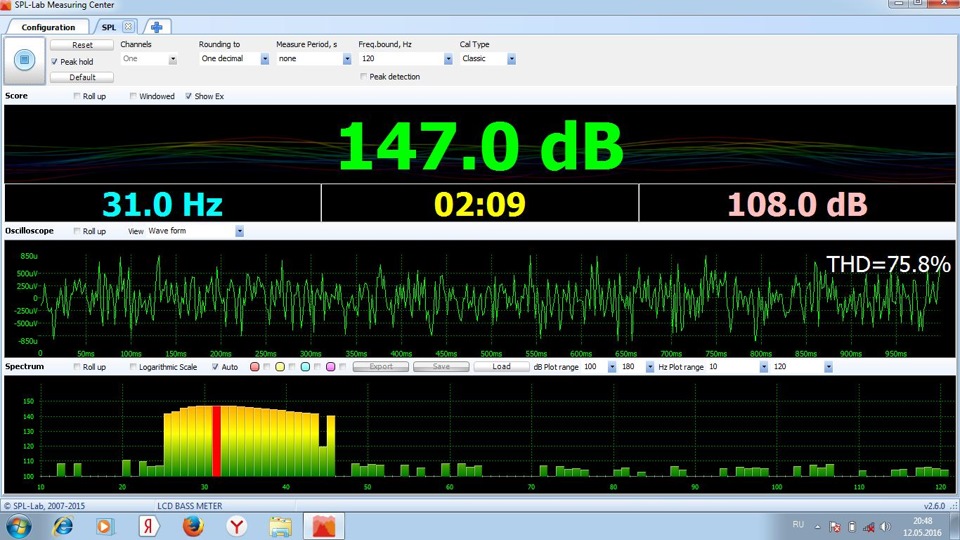The width and height of the screenshot is (960, 540).
Task: Open Windows Media Player from the taskbar
Action: click(x=105, y=524)
